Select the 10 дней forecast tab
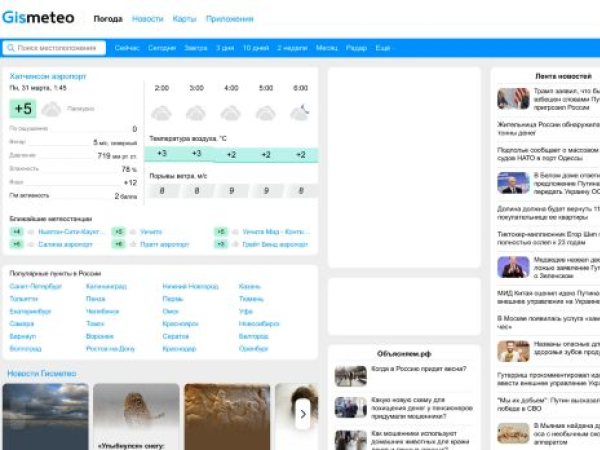This screenshot has width=600, height=450. (256, 48)
